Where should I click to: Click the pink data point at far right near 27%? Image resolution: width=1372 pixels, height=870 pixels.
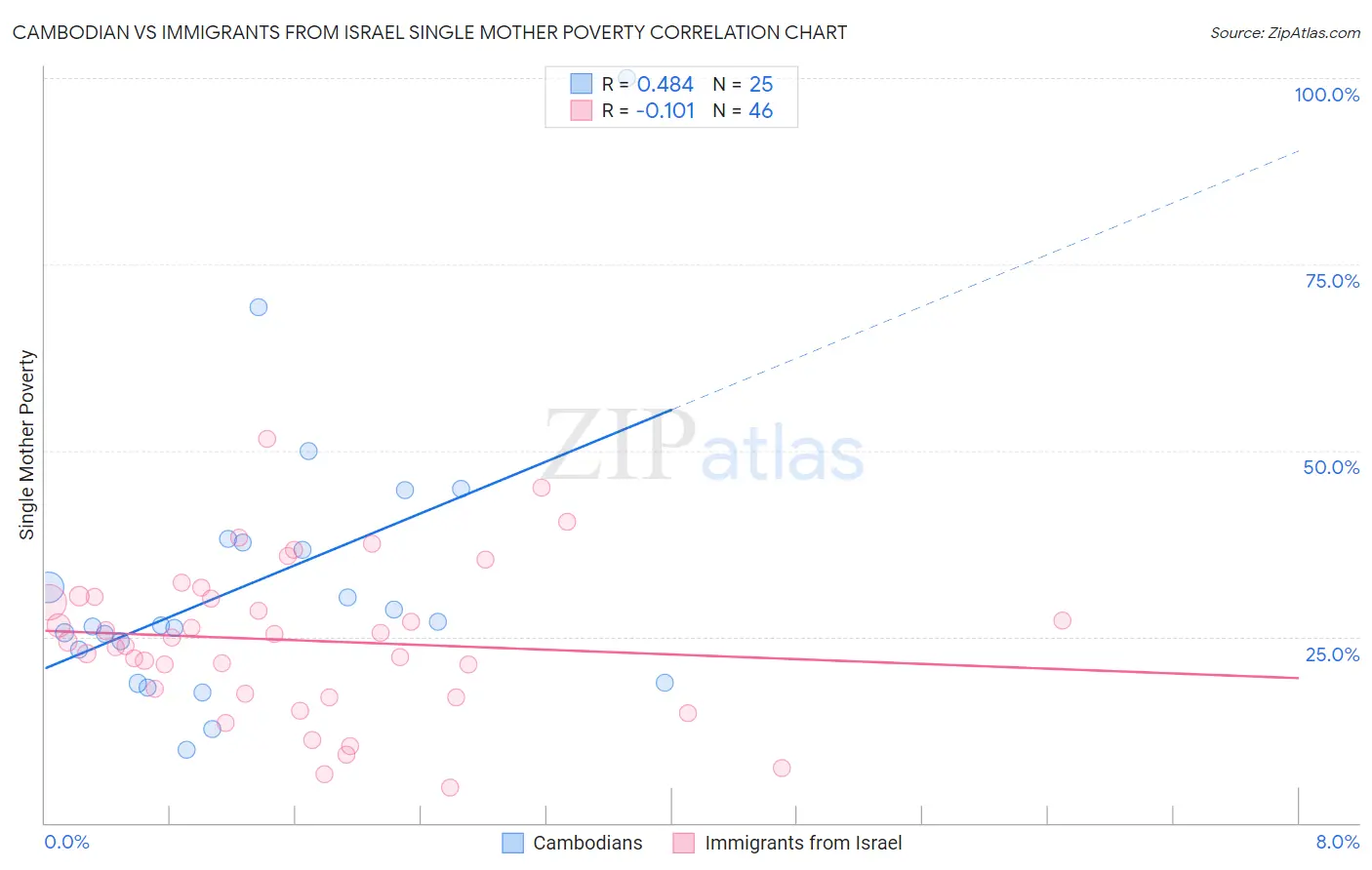click(x=1063, y=620)
